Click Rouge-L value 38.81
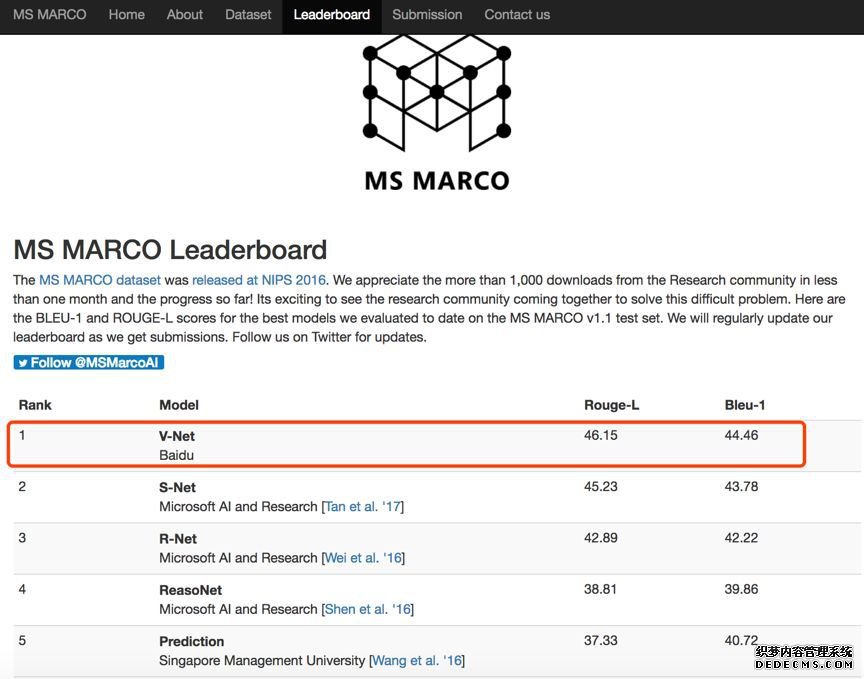This screenshot has height=679, width=864. point(601,589)
